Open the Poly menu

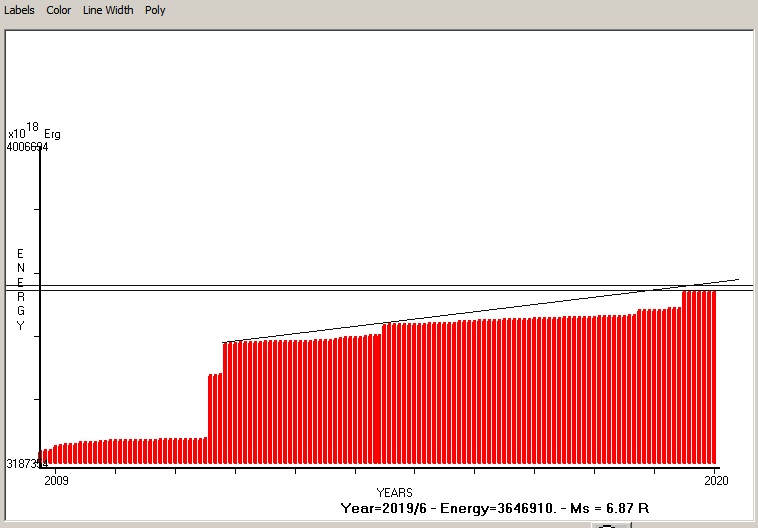coord(155,10)
